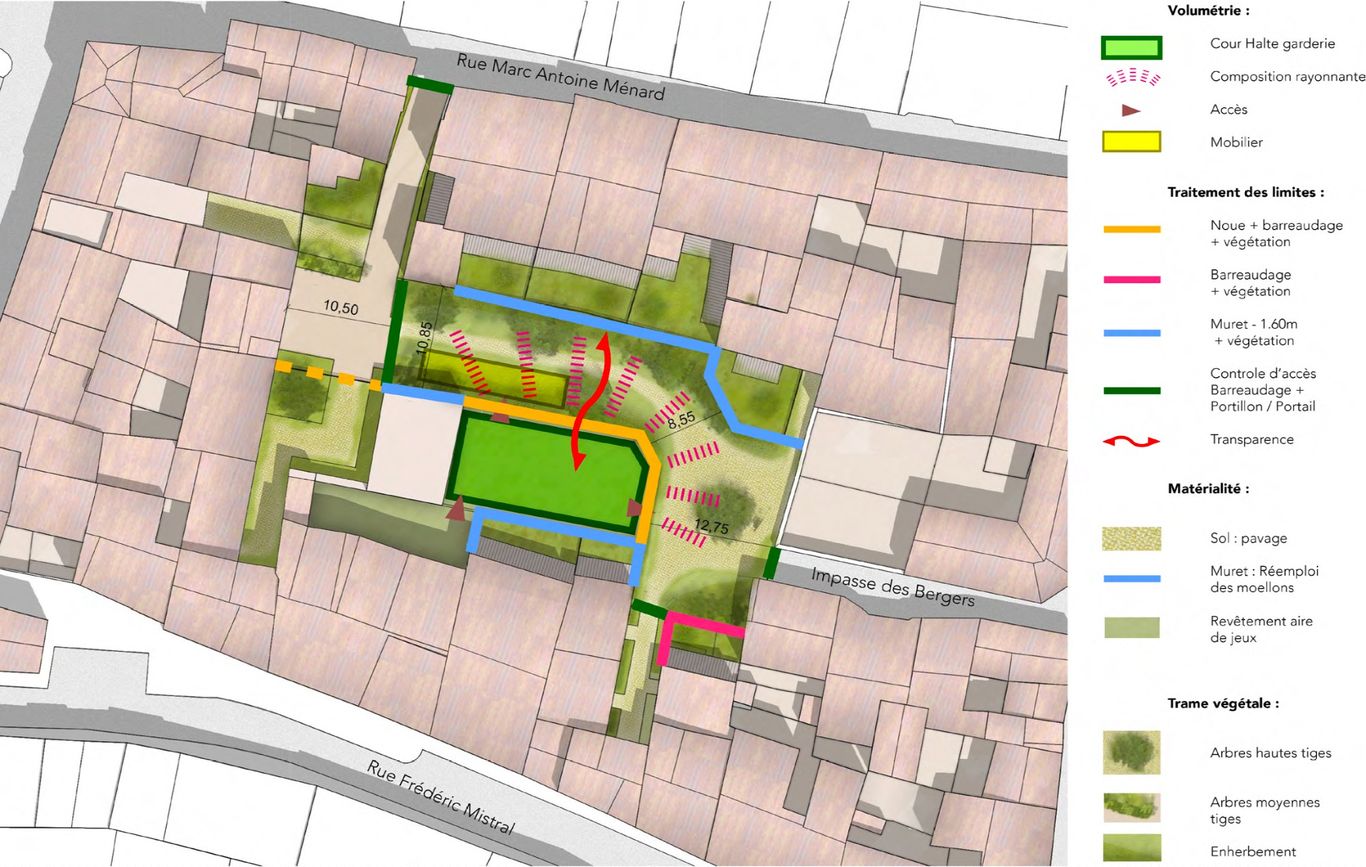Click the Cour Halte garderie legend text

(1272, 44)
